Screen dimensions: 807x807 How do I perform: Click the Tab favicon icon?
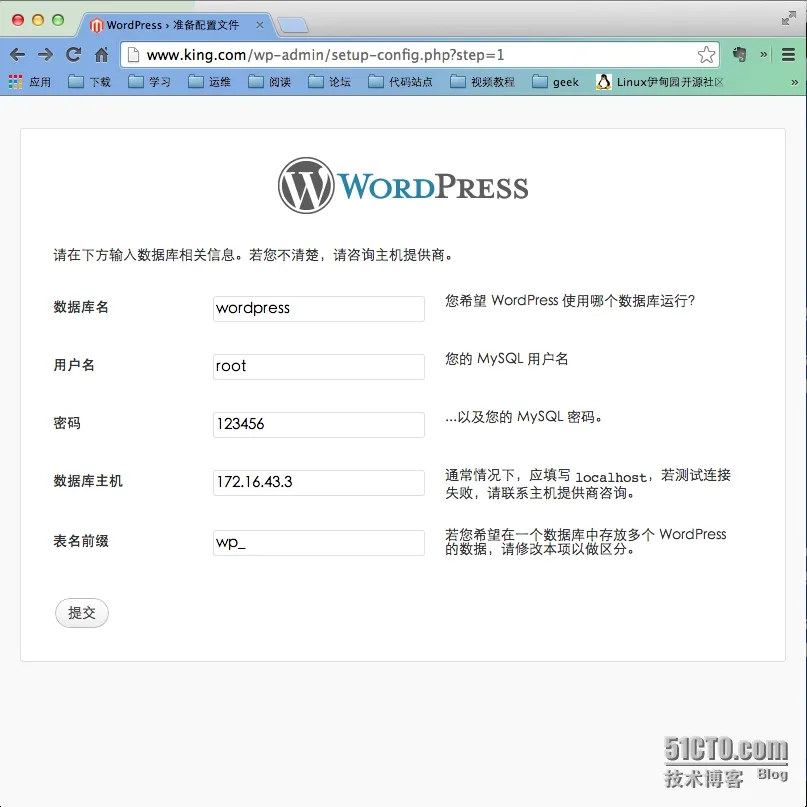pos(96,25)
